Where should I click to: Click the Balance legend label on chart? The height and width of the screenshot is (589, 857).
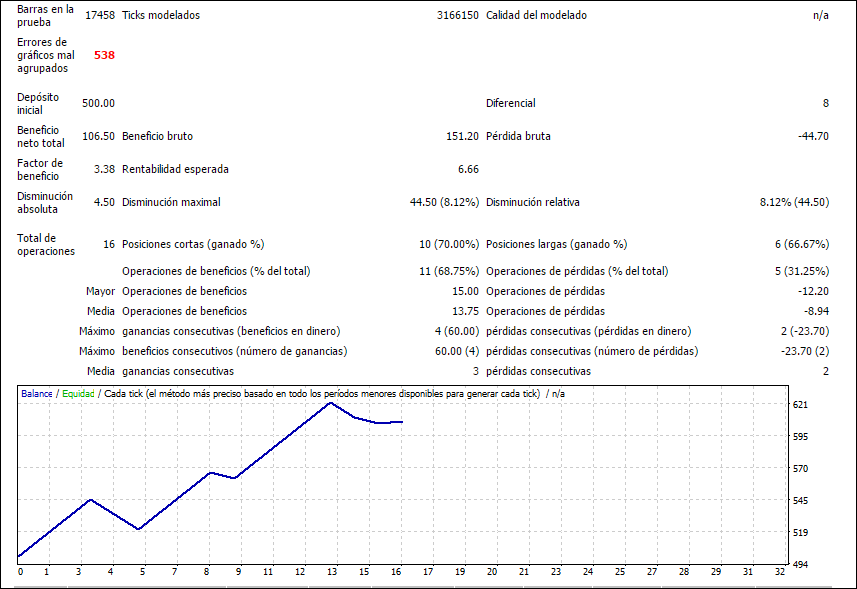click(36, 395)
